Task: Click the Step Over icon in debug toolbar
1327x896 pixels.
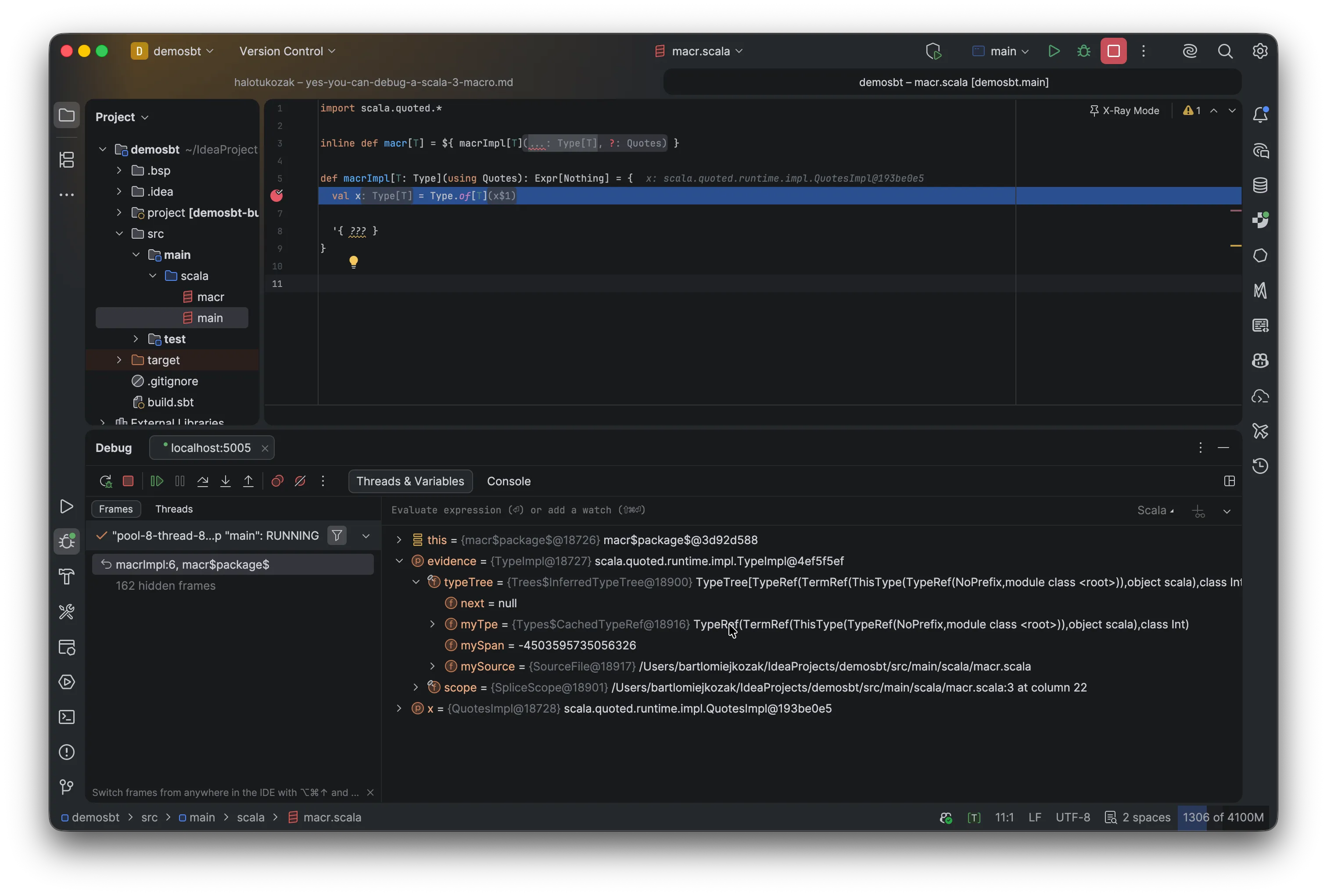Action: [203, 481]
